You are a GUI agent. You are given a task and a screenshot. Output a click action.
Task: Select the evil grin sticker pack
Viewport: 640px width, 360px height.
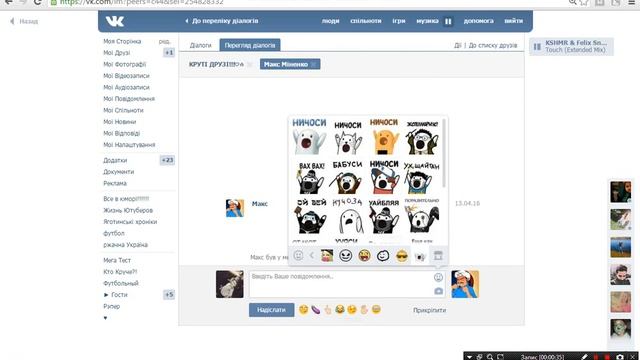point(346,256)
